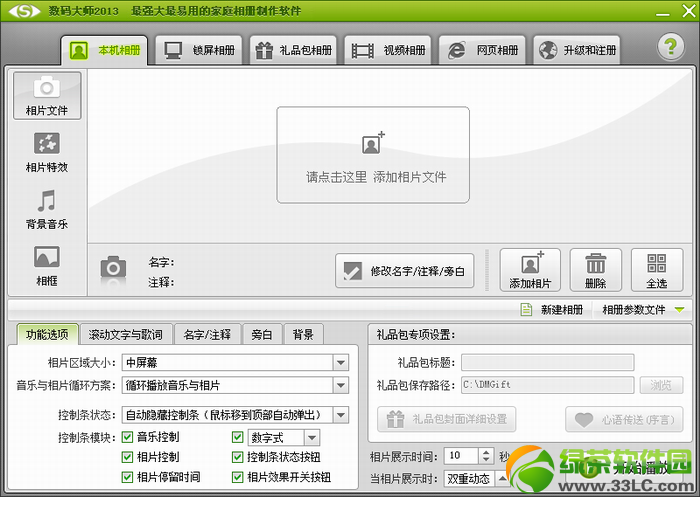Switch to 视频相册 tab

click(x=388, y=50)
